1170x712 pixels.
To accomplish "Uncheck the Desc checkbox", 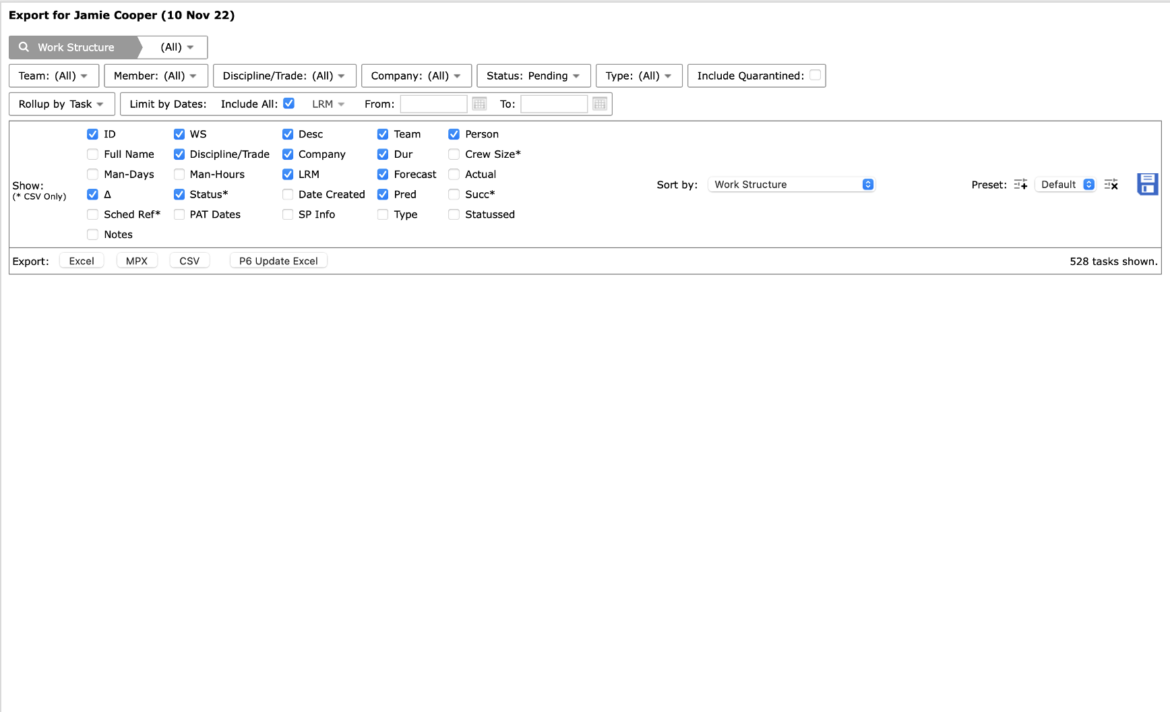I will click(x=287, y=134).
